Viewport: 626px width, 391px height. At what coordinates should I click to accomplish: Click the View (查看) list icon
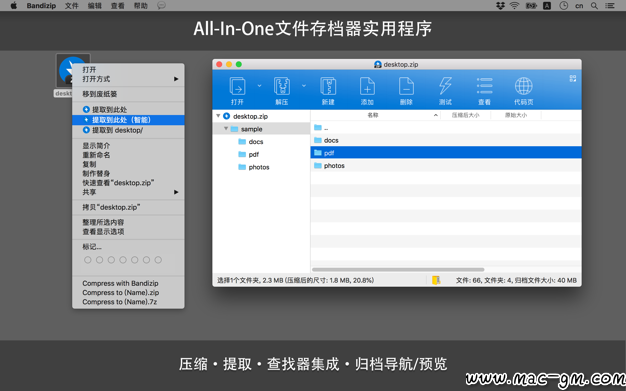484,86
